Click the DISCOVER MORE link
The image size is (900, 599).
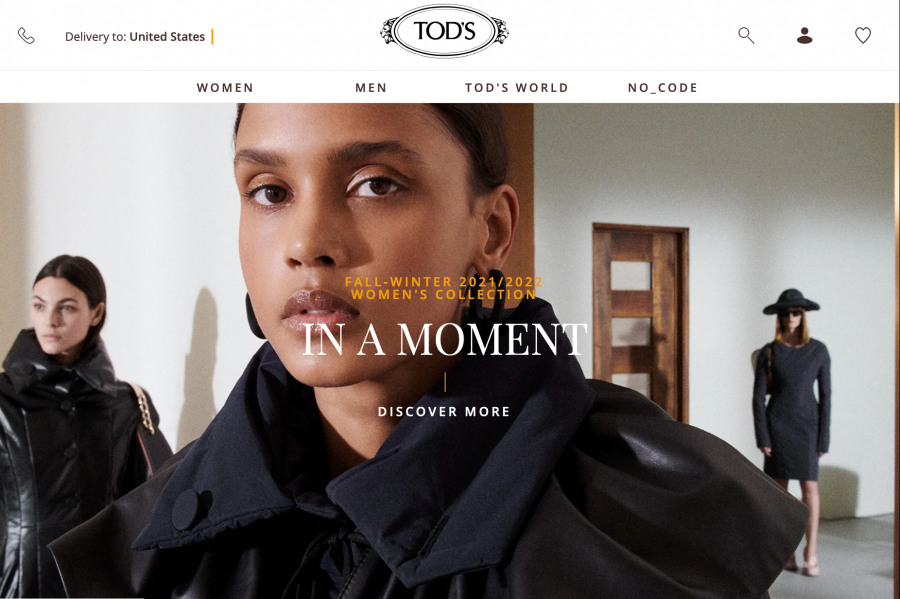pyautogui.click(x=444, y=411)
